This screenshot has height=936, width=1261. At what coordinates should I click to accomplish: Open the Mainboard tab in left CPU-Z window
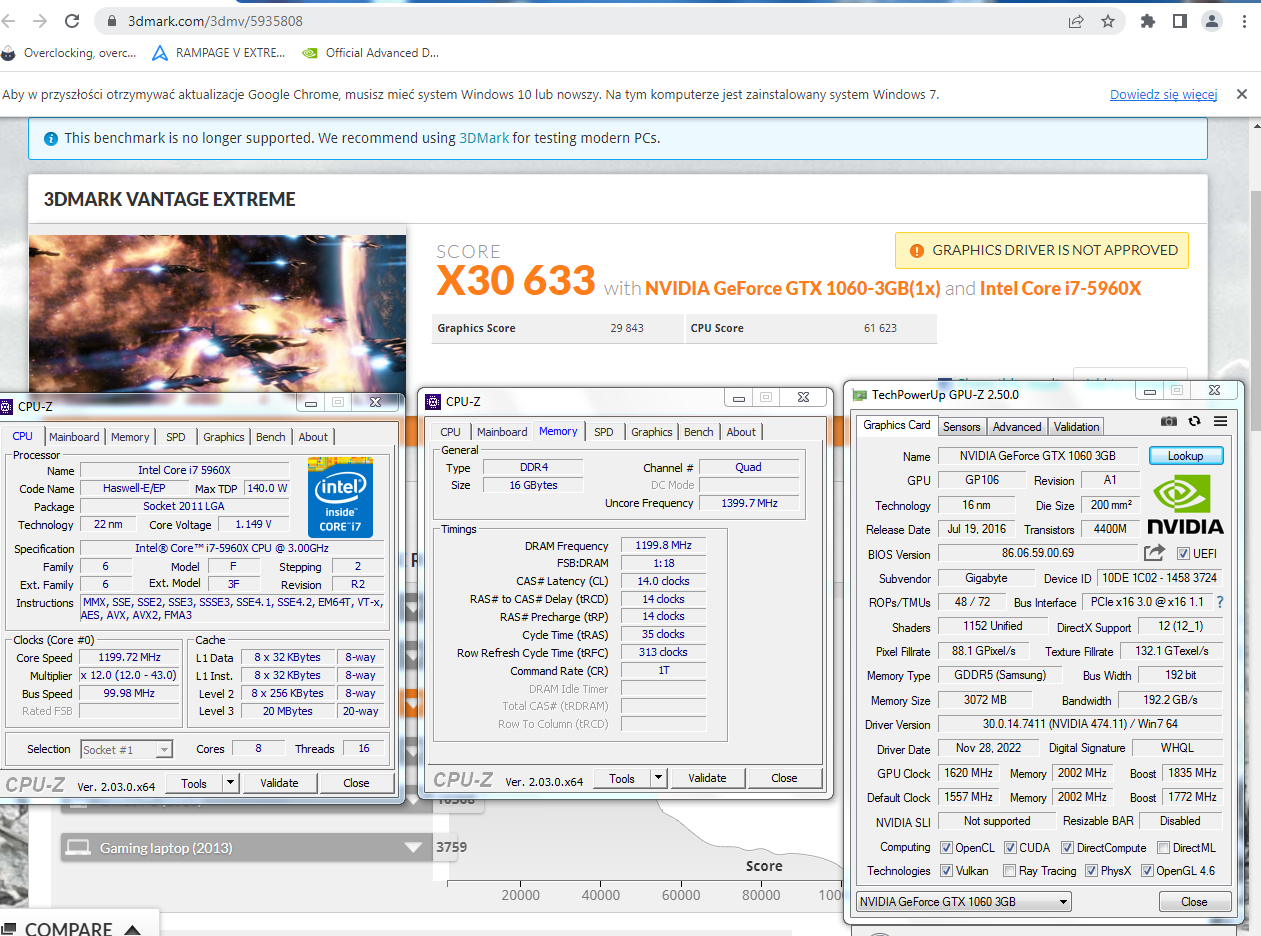pos(74,437)
